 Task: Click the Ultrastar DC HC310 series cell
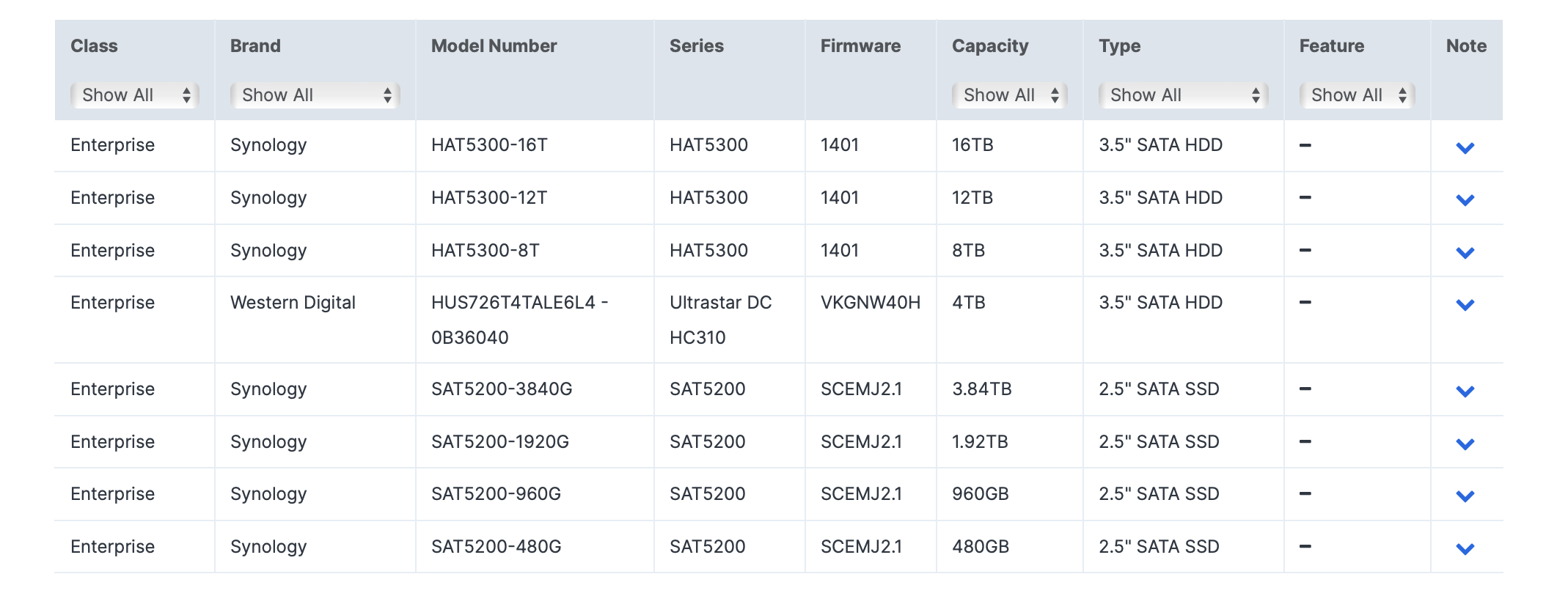(x=721, y=320)
